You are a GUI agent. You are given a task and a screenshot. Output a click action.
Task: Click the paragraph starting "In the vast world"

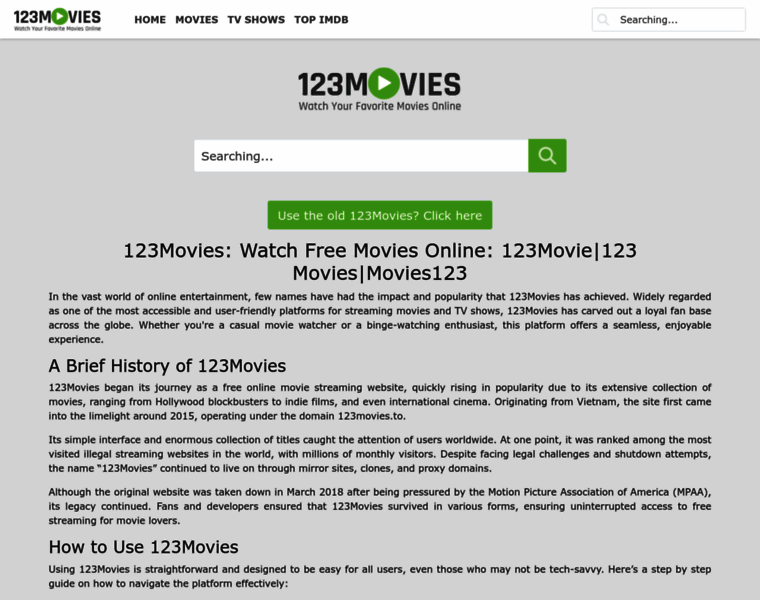coord(380,318)
